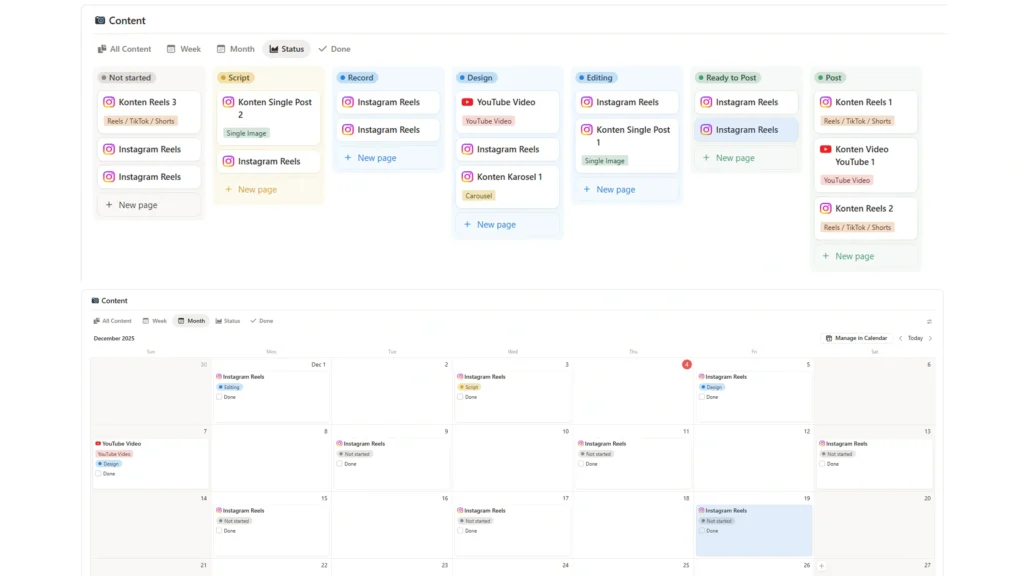1024x576 pixels.
Task: Click the orange Reels / TikTok / Shorts tag on Konten Reels 1
Action: pyautogui.click(x=857, y=121)
